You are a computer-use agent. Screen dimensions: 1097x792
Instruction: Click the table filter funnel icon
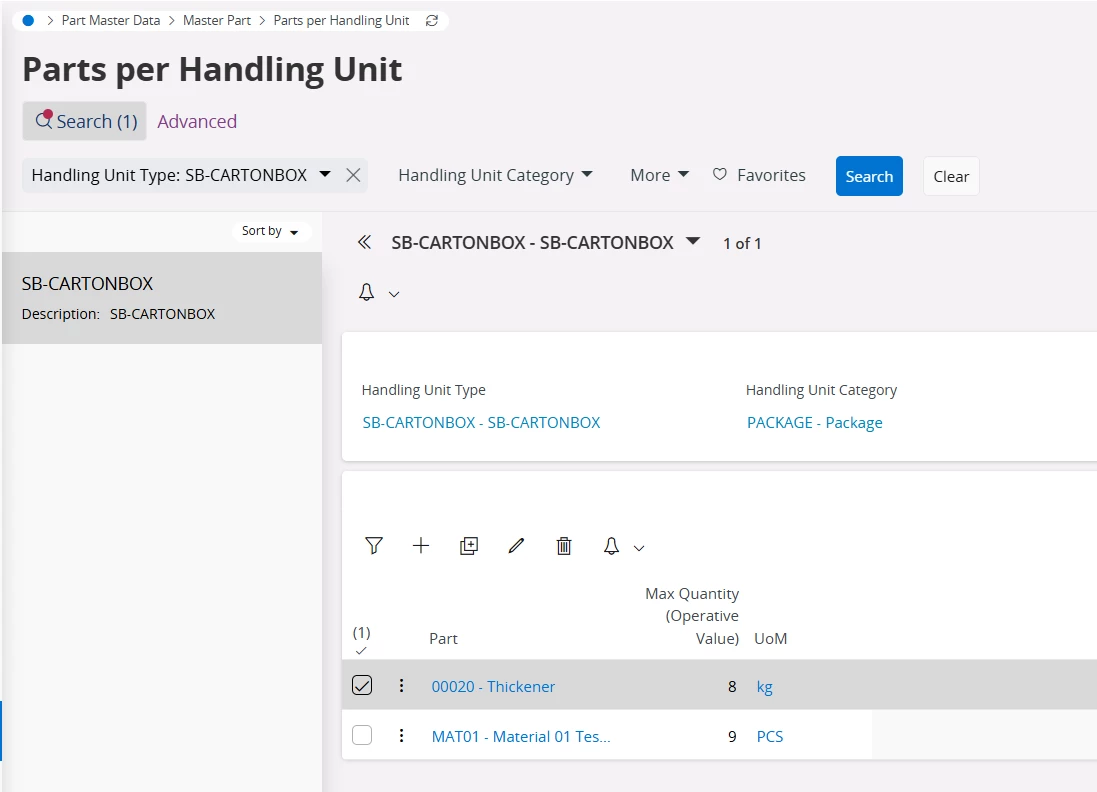pos(374,546)
